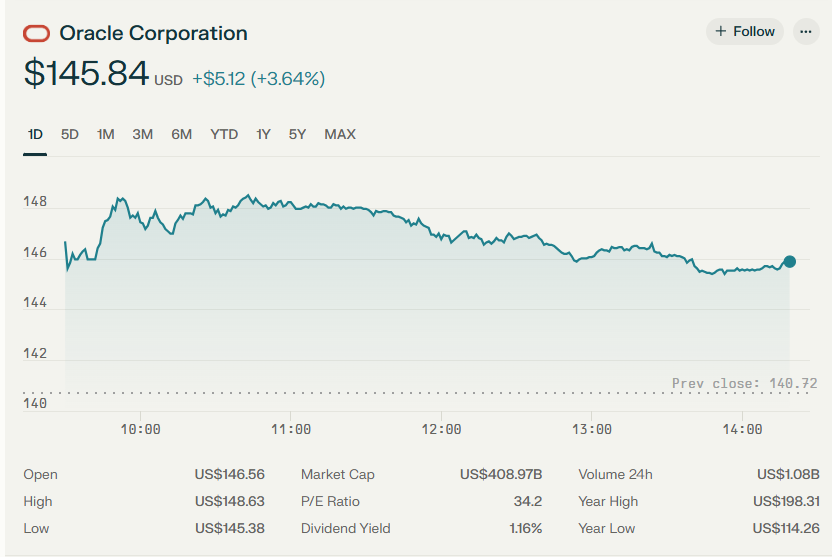Viewport: 832px width, 557px height.
Task: Open the three-dot more options menu
Action: [806, 32]
